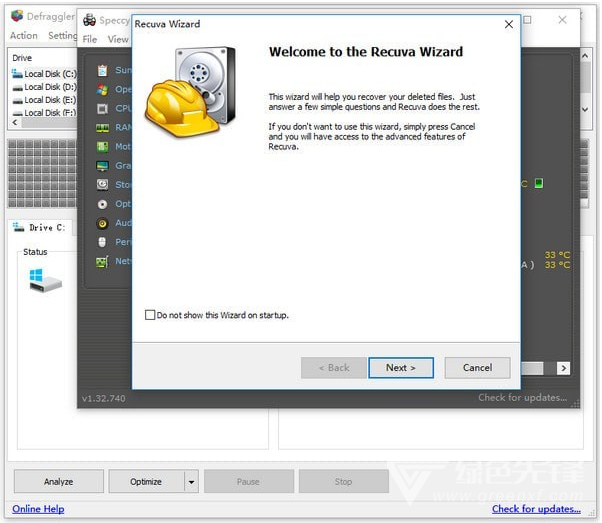Select the Storage hard drive icon
Image resolution: width=602 pixels, height=523 pixels.
pos(102,184)
